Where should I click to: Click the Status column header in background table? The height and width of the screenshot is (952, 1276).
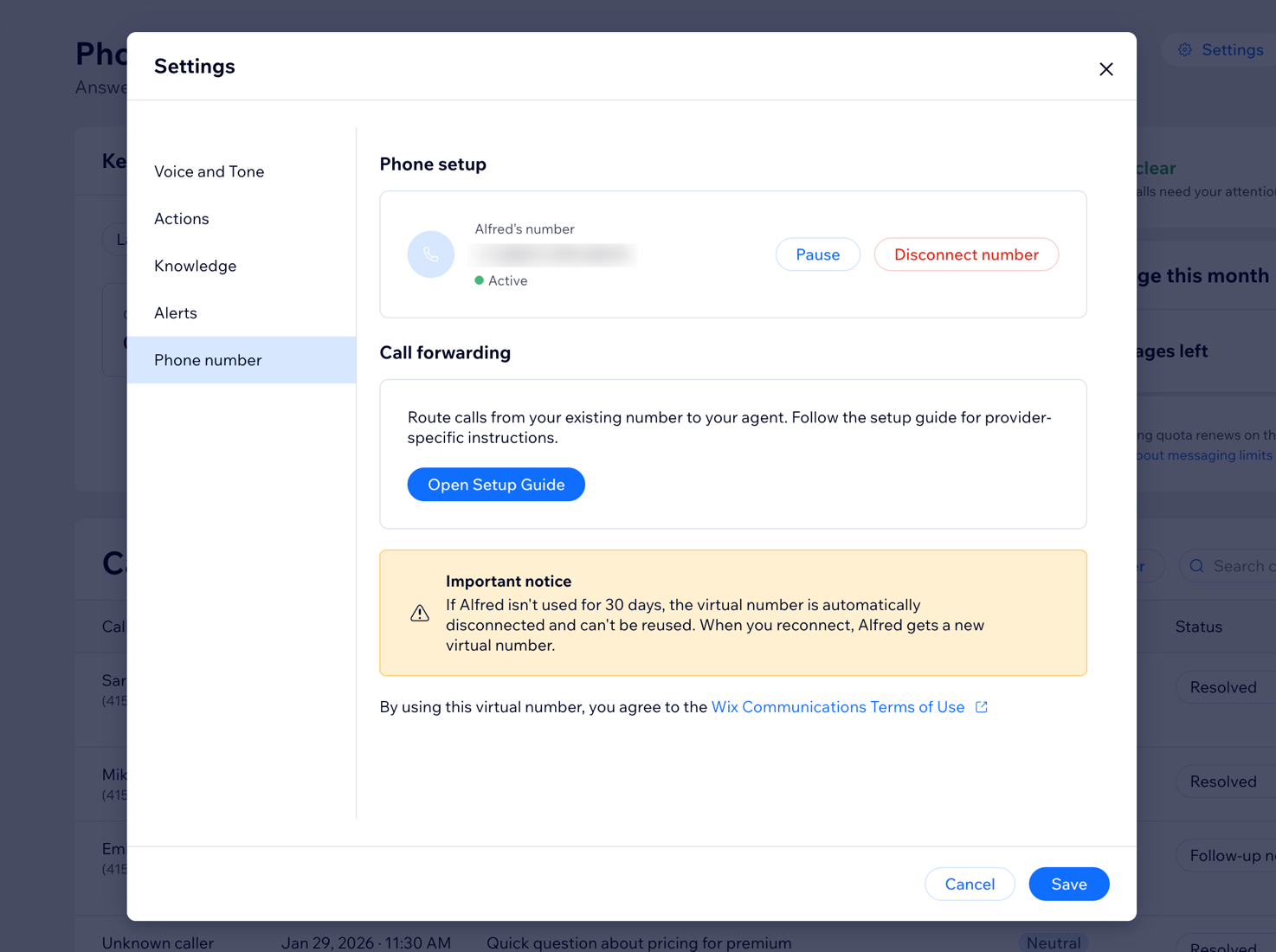pos(1198,627)
